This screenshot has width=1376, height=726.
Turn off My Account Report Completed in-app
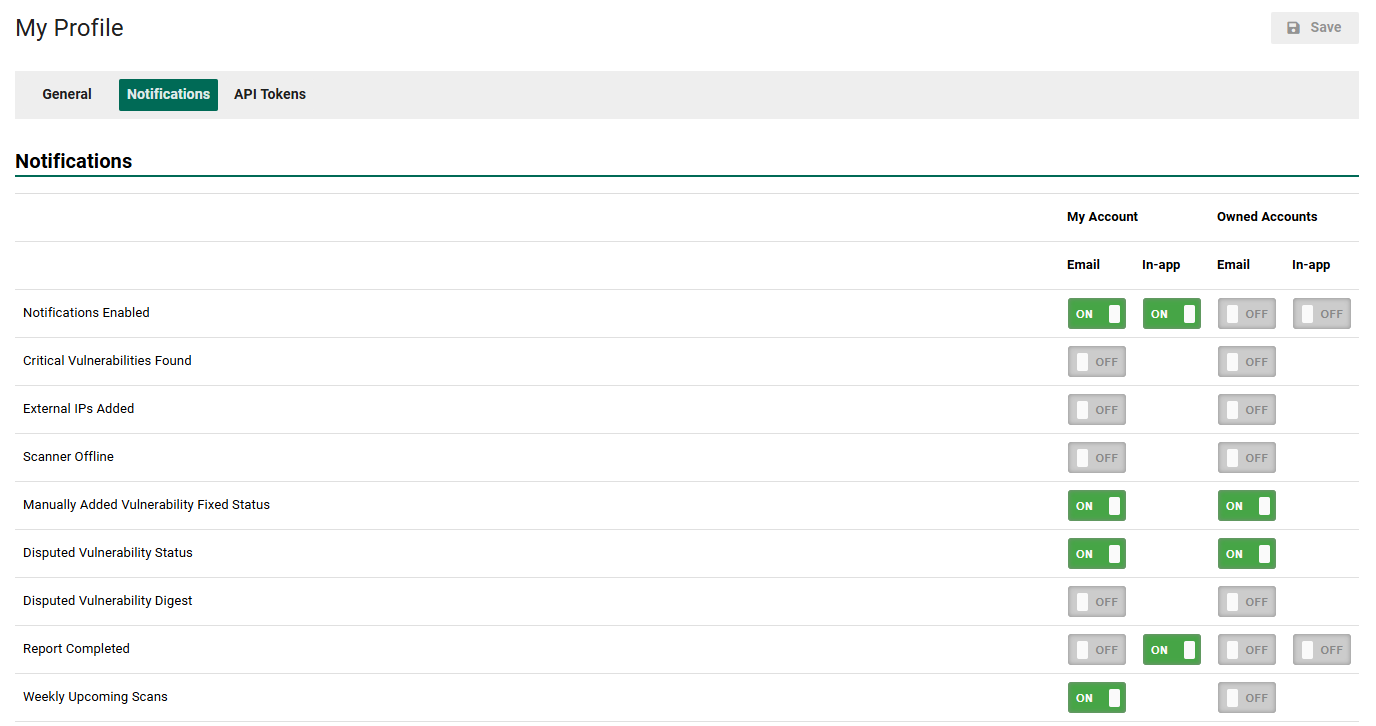[x=1171, y=650]
